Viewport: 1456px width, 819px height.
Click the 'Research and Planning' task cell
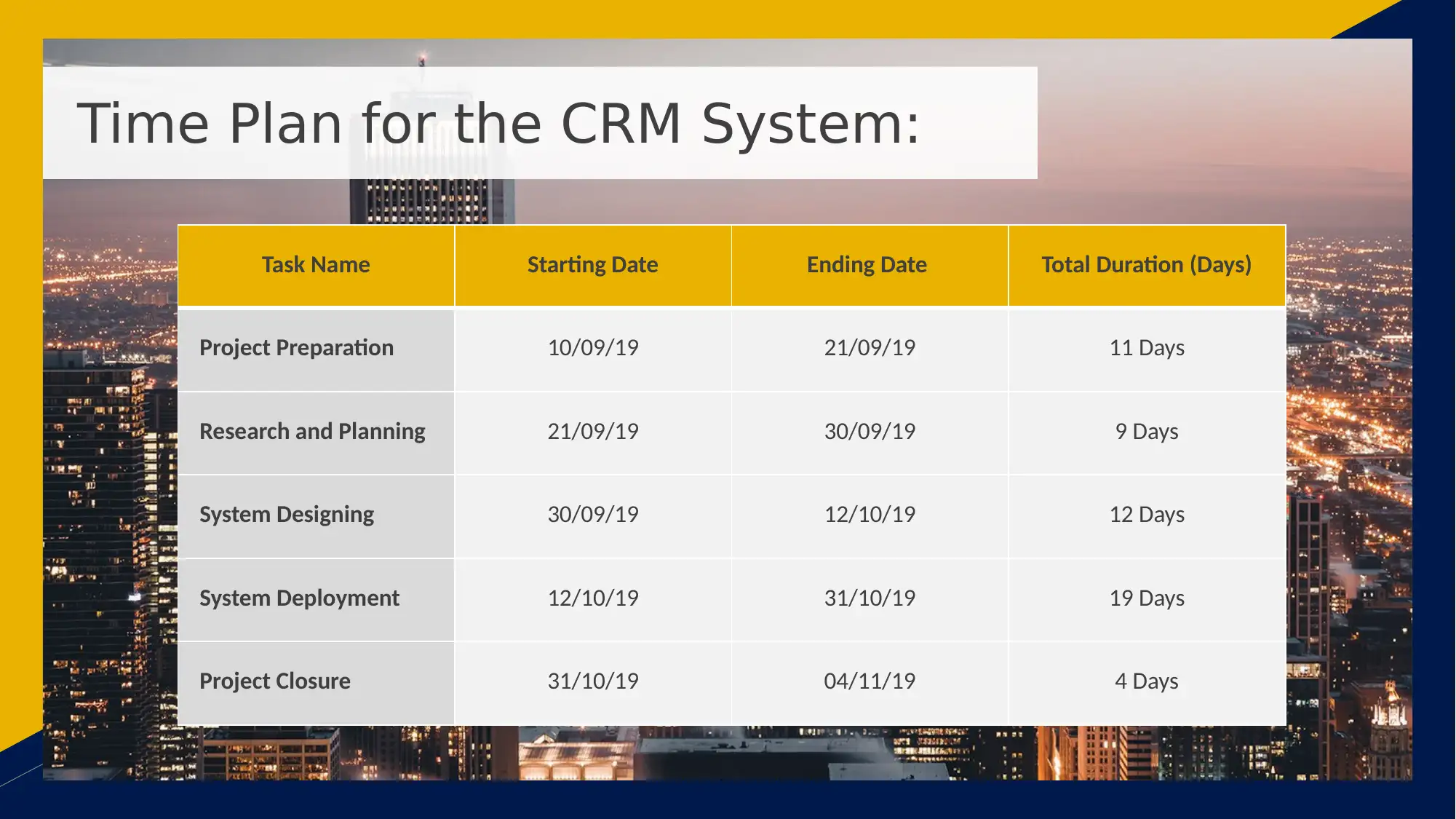click(x=316, y=433)
